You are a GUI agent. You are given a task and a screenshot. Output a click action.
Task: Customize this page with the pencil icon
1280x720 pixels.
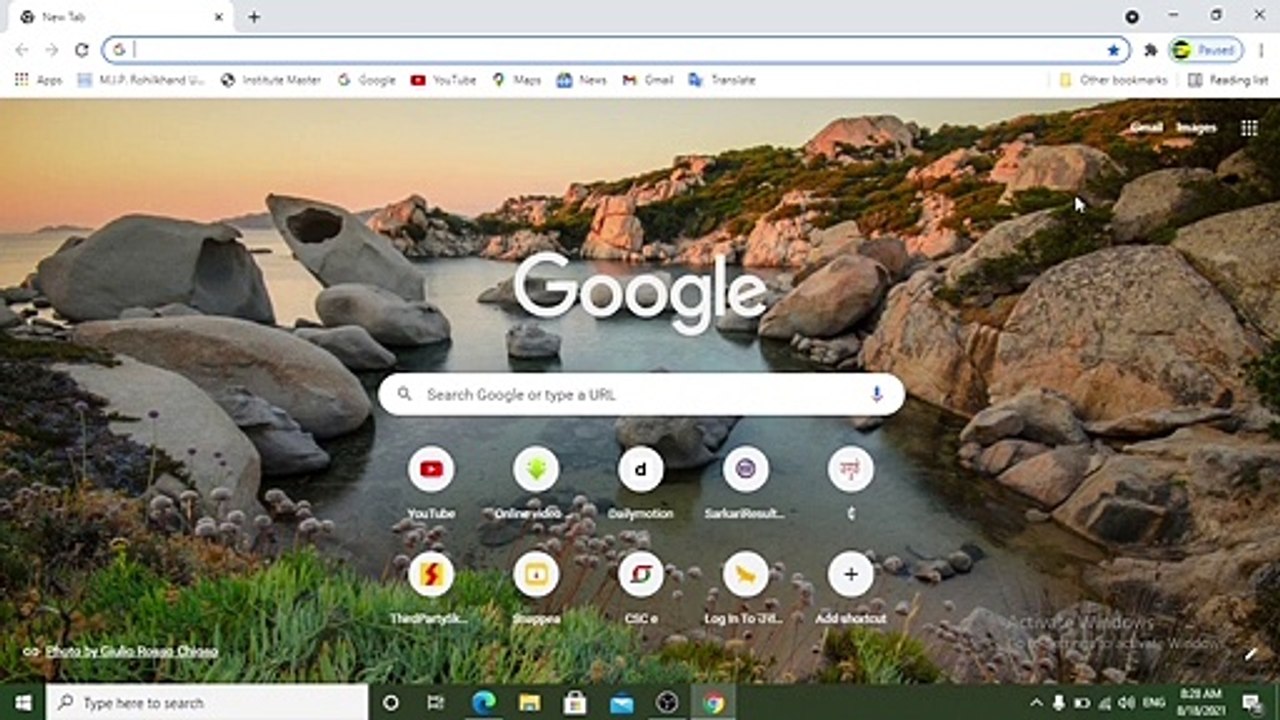click(x=1250, y=655)
